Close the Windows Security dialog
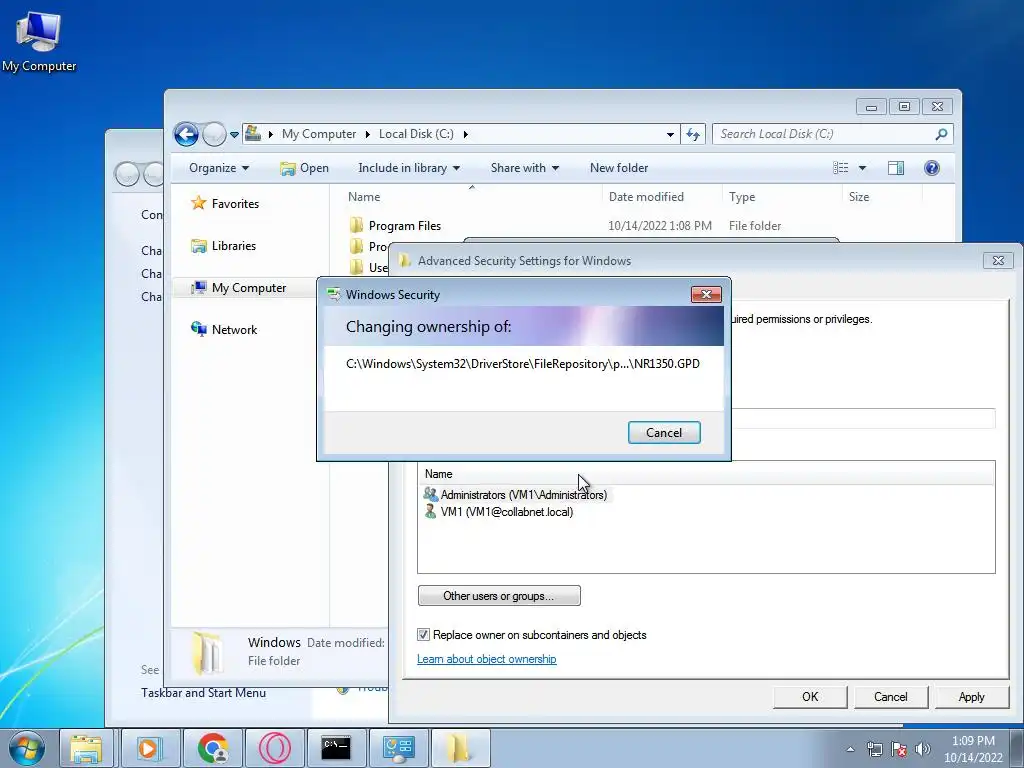The height and width of the screenshot is (768, 1024). tap(706, 295)
